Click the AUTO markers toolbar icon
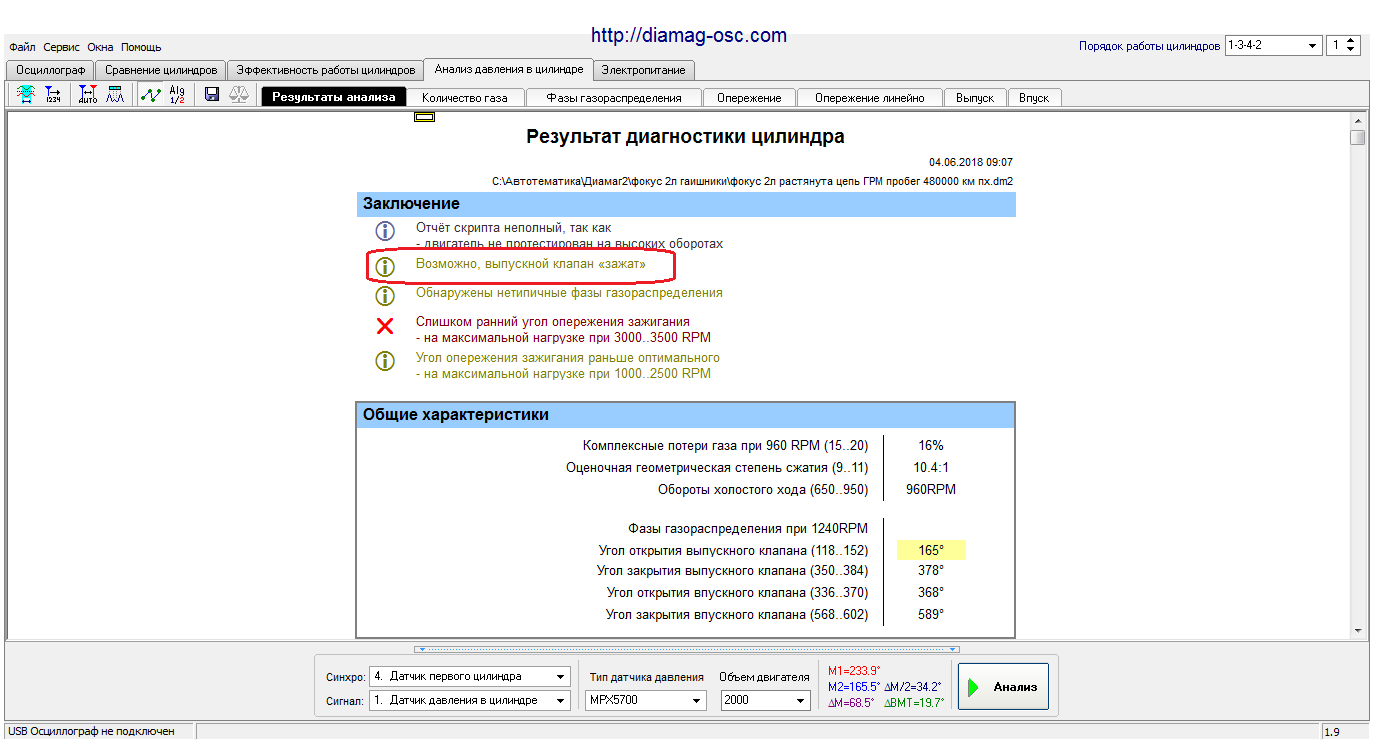 point(88,95)
